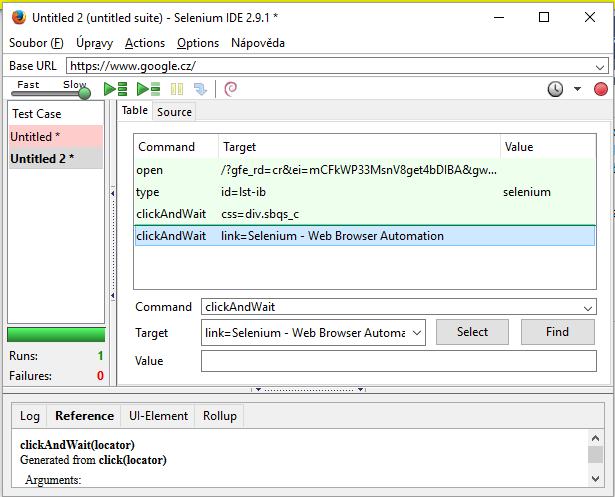
Task: Click the Target column header
Action: 359,147
